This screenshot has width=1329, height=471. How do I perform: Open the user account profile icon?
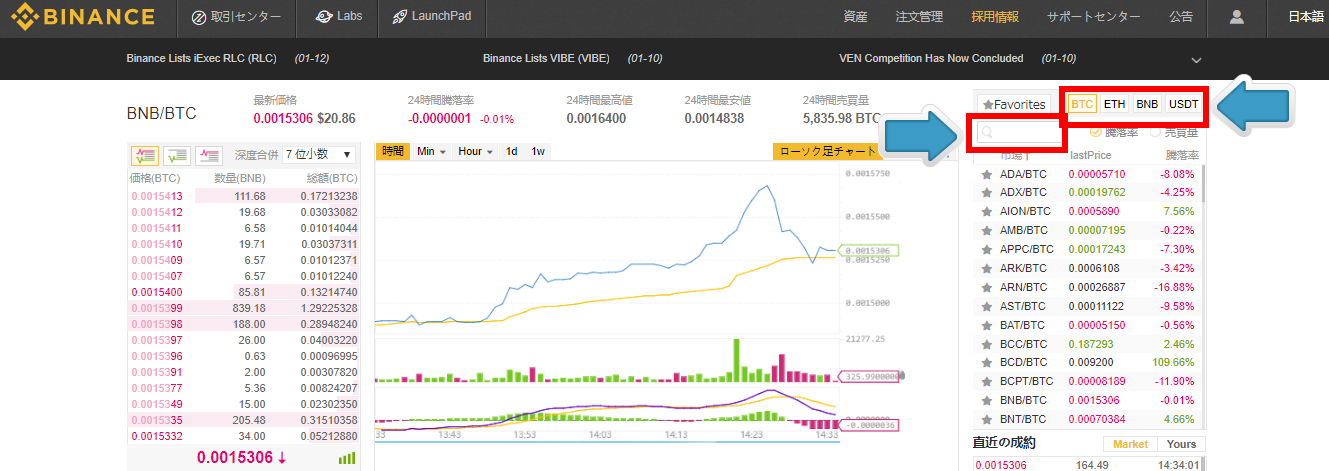coord(1237,17)
